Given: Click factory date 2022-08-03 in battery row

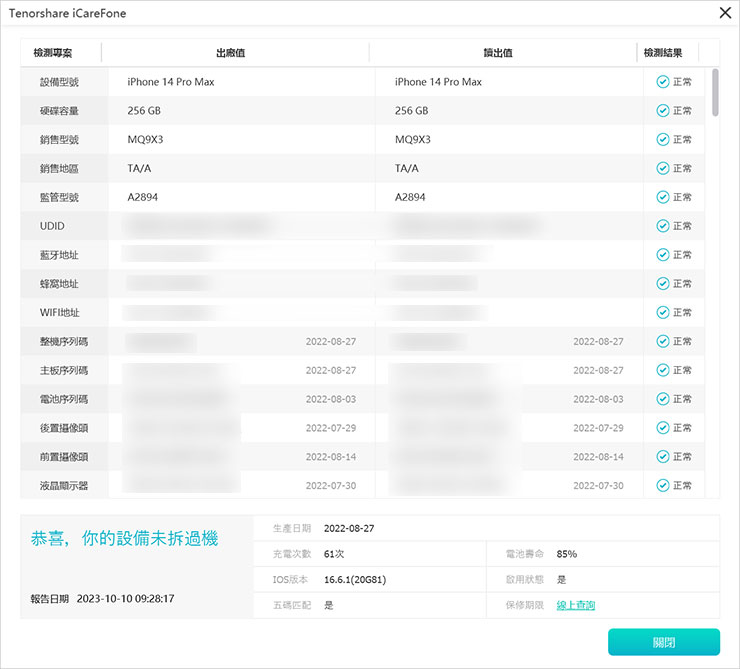Looking at the screenshot, I should point(331,399).
